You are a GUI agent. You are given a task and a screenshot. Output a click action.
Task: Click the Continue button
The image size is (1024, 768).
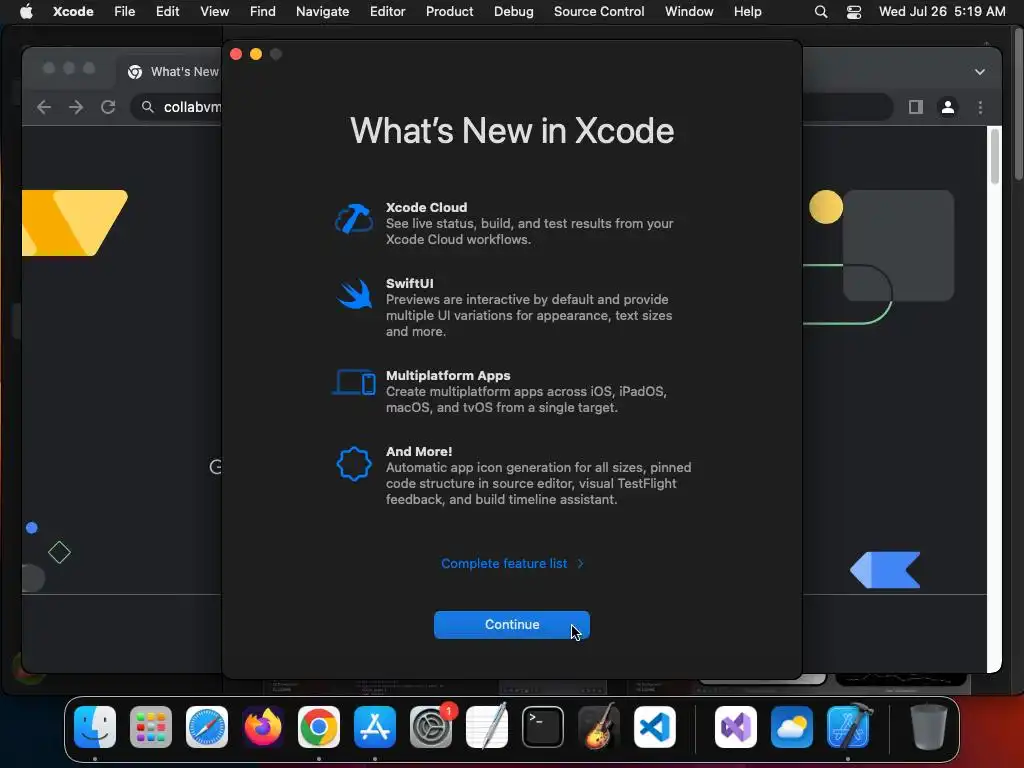[511, 625]
